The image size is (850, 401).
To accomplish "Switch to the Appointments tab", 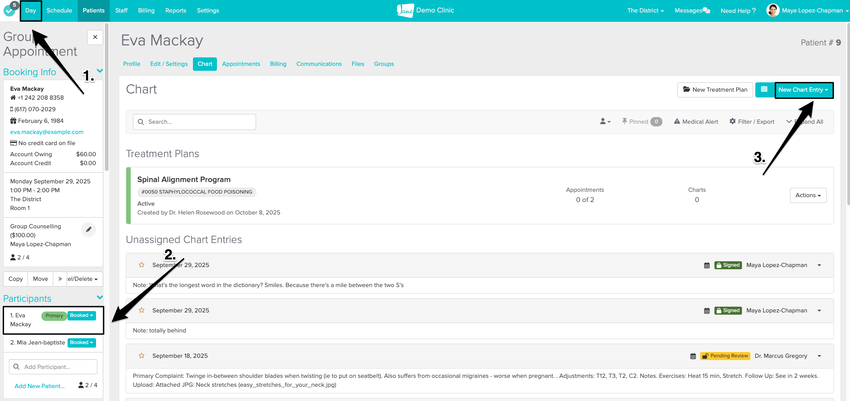I will pos(241,63).
